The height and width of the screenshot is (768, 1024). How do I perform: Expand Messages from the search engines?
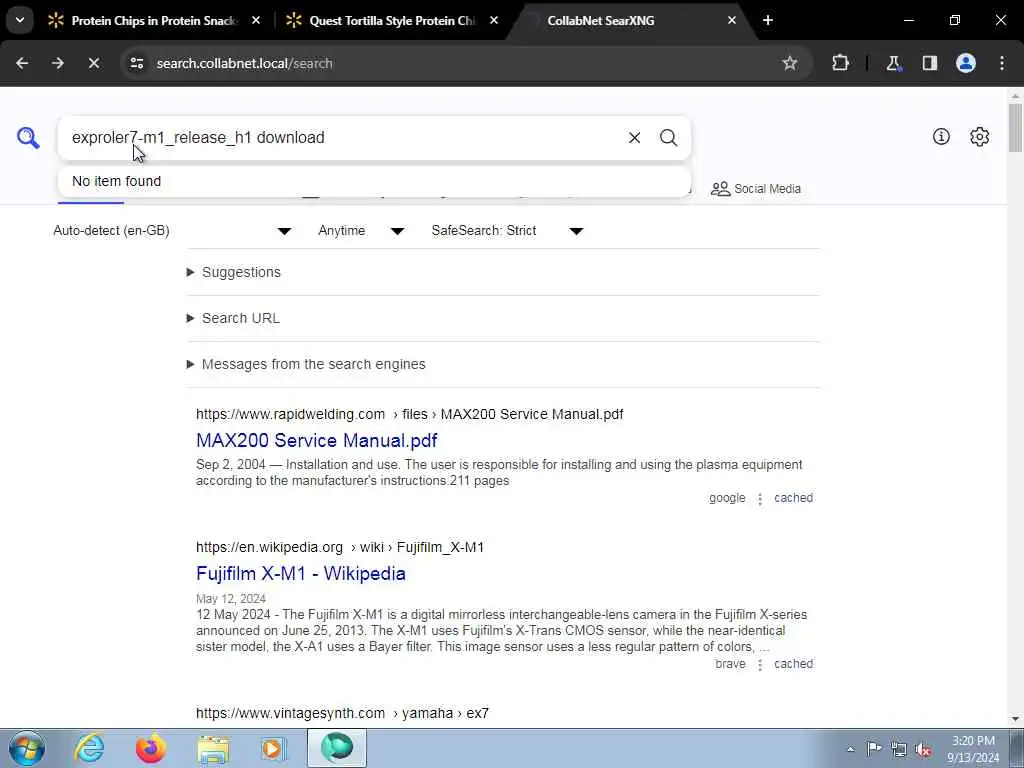(313, 364)
